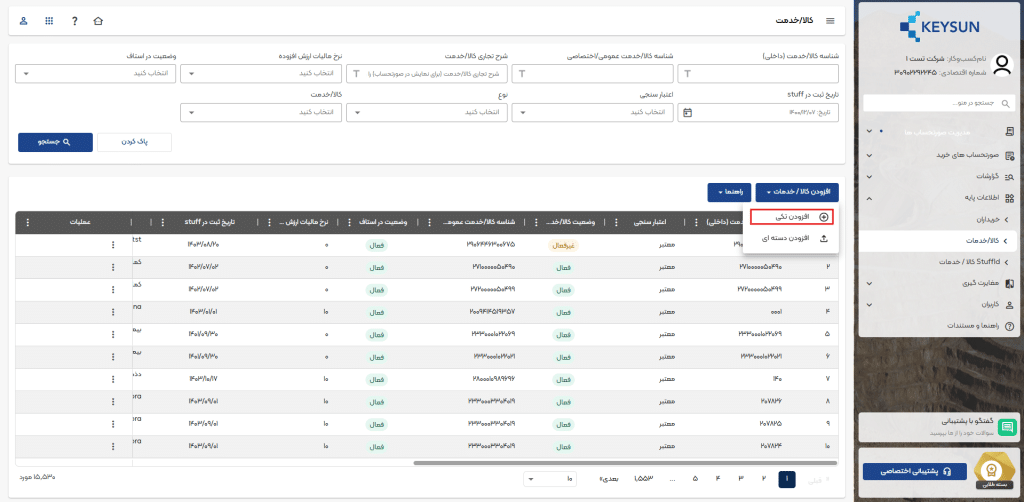Open the عملیات column header options menu
The height and width of the screenshot is (502, 1024).
click(x=27, y=222)
